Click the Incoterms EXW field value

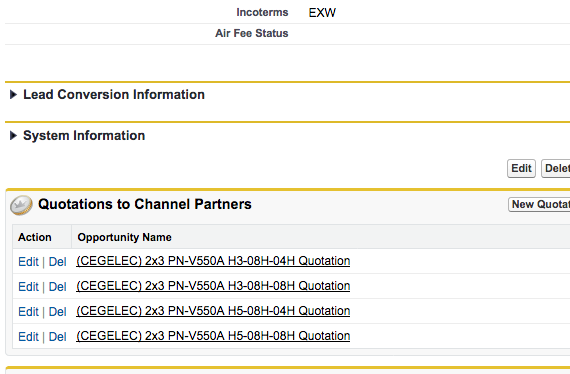[x=322, y=13]
